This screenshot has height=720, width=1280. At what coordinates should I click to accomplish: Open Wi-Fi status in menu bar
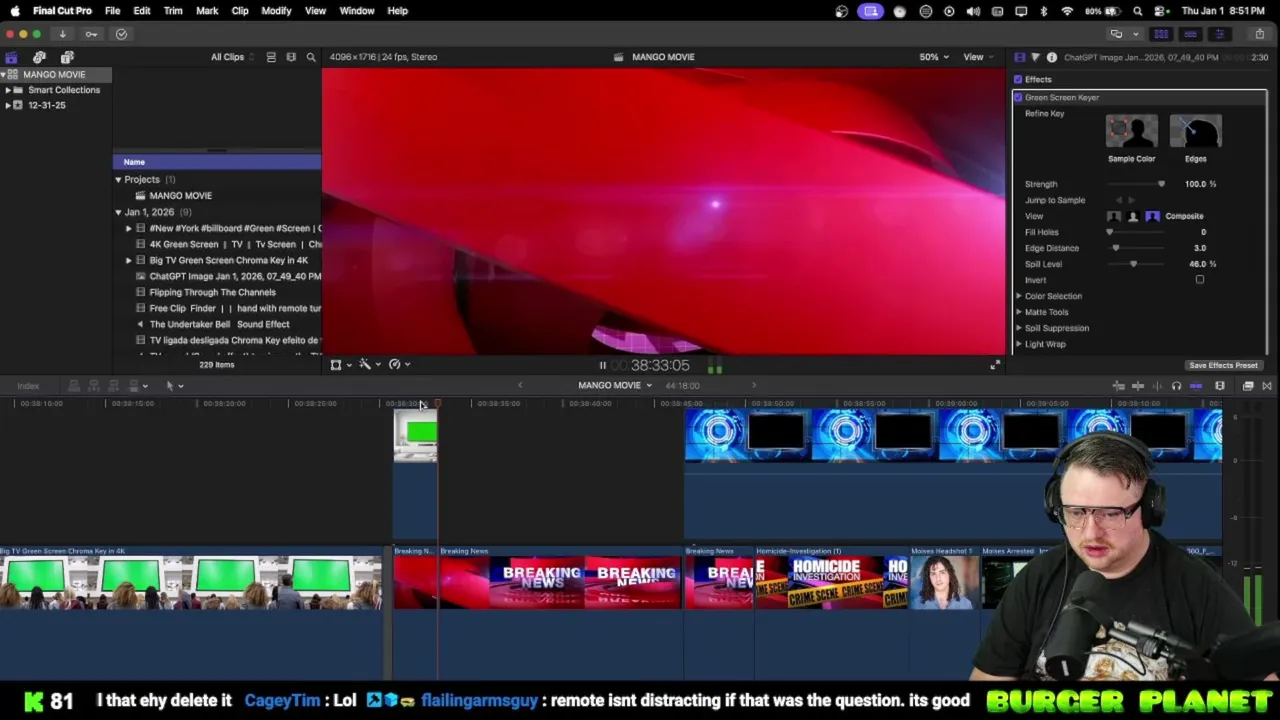coord(1067,11)
